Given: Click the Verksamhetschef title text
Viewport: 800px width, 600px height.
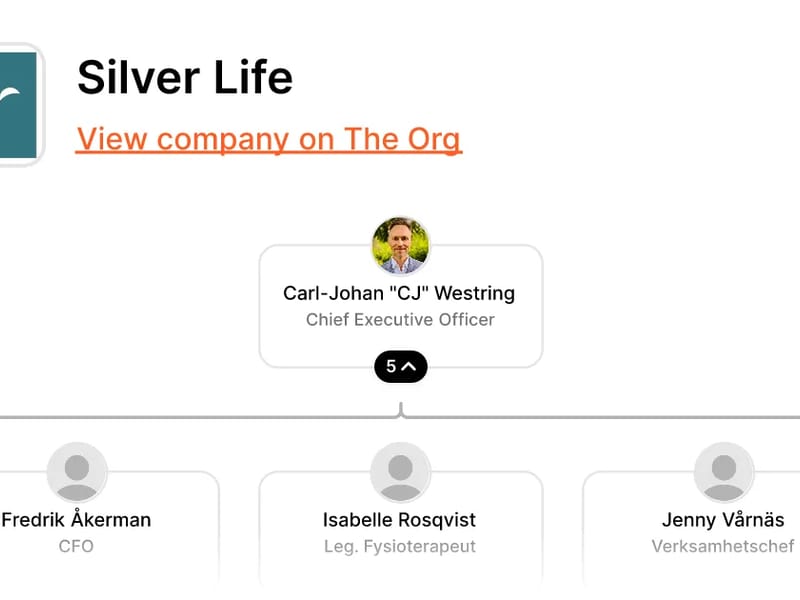Looking at the screenshot, I should point(722,547).
